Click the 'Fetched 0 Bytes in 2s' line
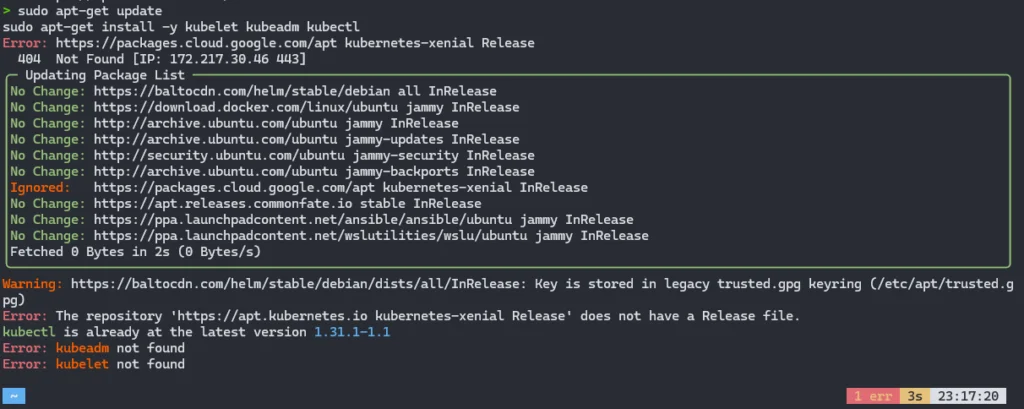The height and width of the screenshot is (409, 1024). point(135,252)
